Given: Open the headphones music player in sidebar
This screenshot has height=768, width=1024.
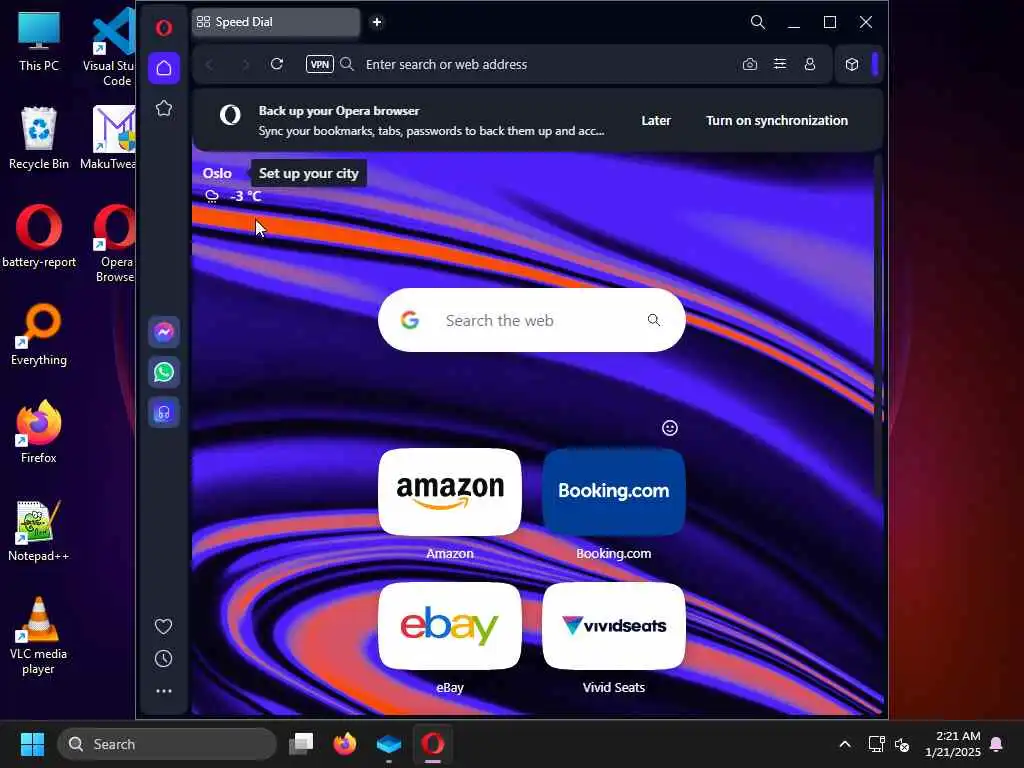Looking at the screenshot, I should 164,413.
